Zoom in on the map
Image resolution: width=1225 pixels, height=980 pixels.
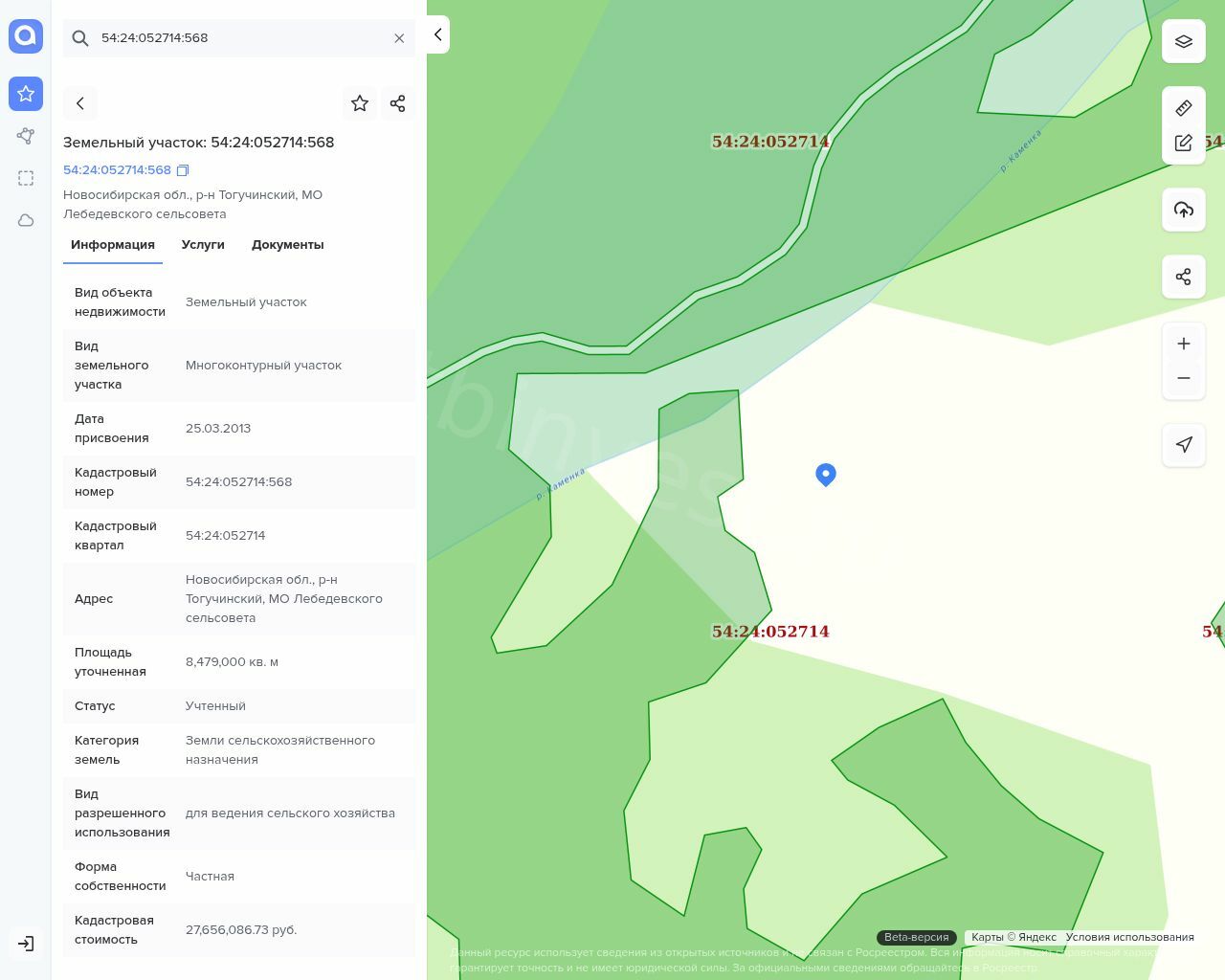pyautogui.click(x=1183, y=344)
